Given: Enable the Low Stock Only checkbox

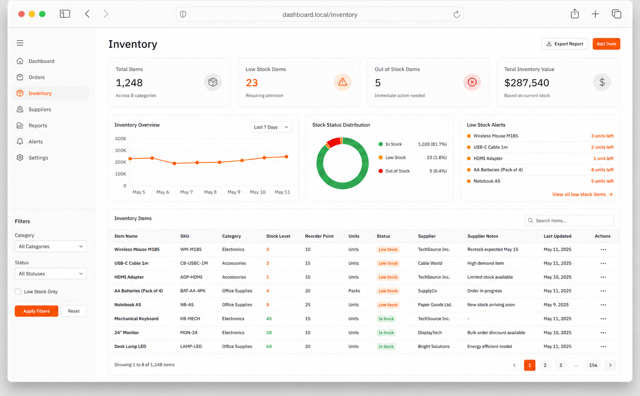Looking at the screenshot, I should tap(18, 291).
